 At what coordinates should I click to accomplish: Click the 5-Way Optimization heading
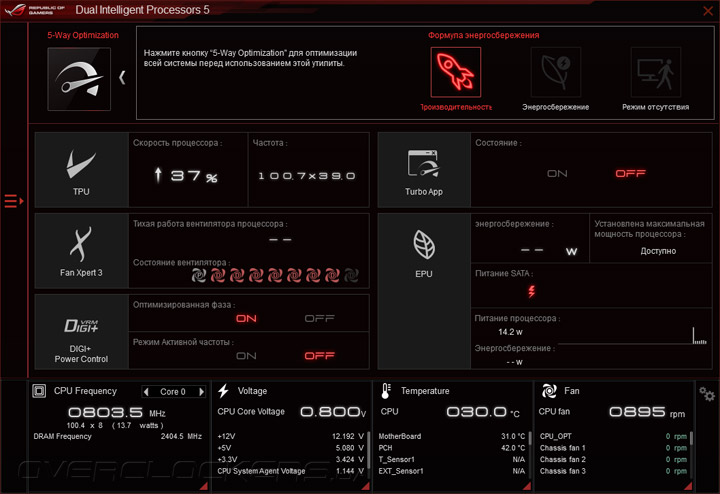(83, 35)
